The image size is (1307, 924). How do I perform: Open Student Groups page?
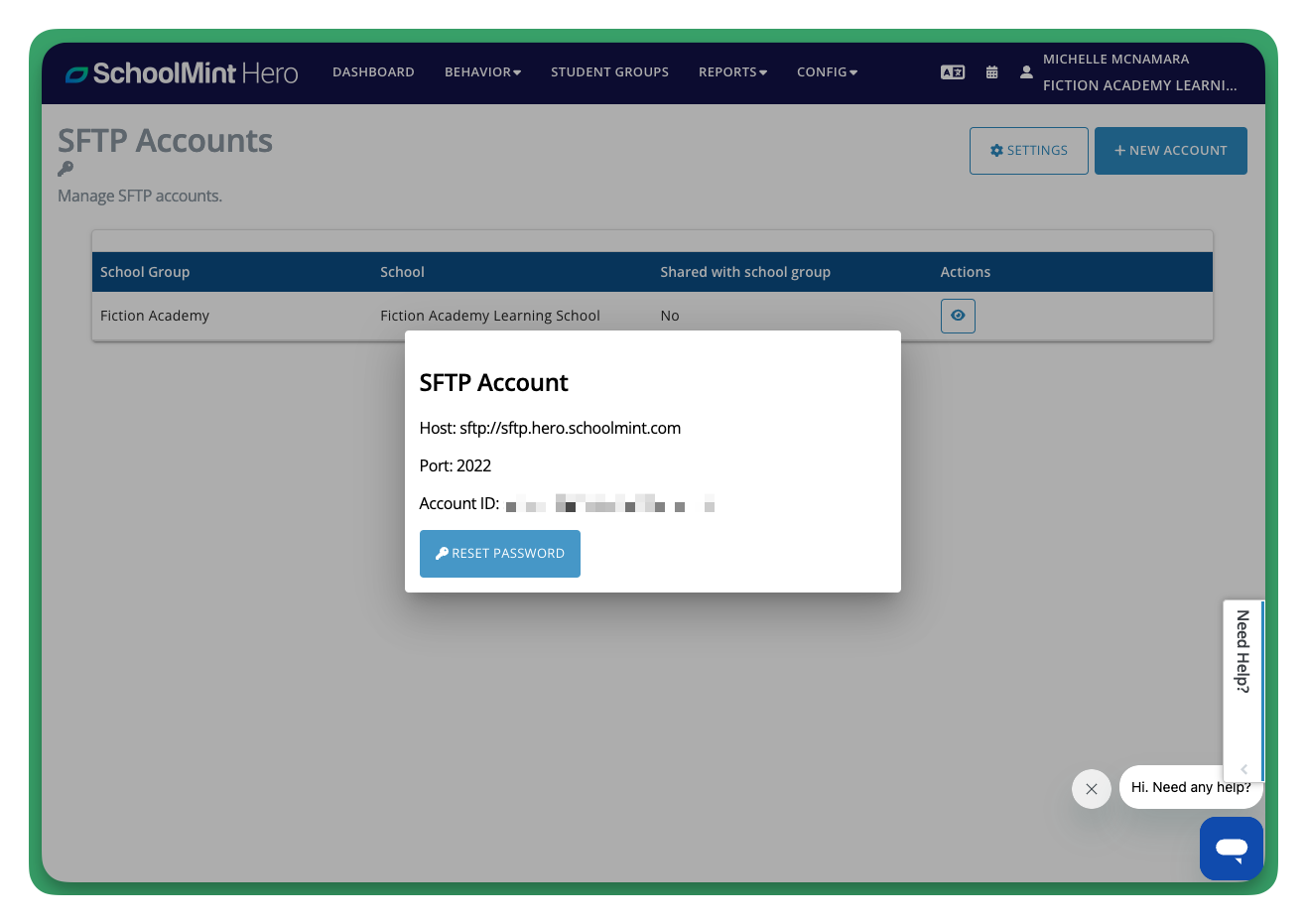click(609, 72)
